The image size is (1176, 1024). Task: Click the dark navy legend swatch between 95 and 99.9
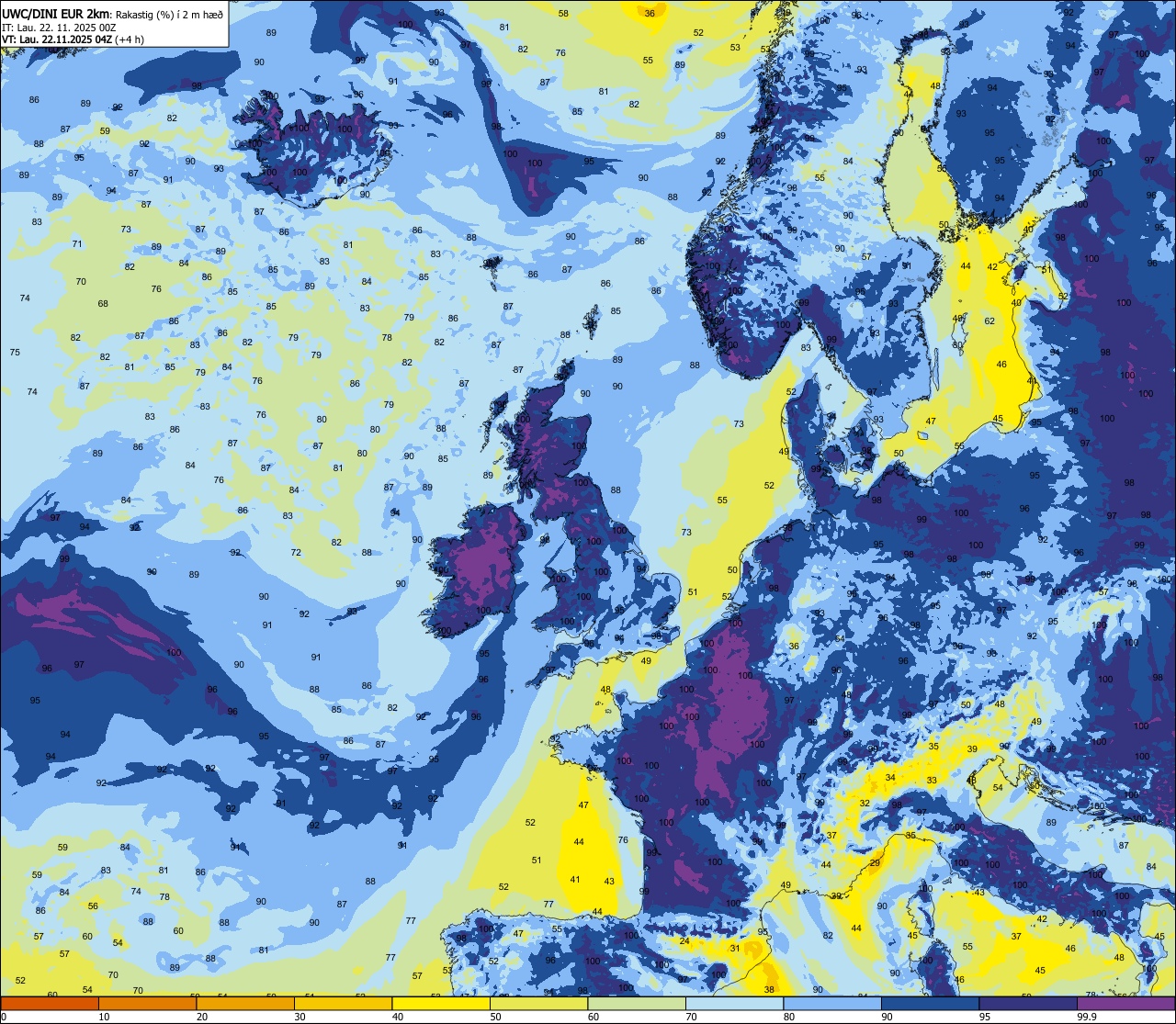coord(1028,1003)
